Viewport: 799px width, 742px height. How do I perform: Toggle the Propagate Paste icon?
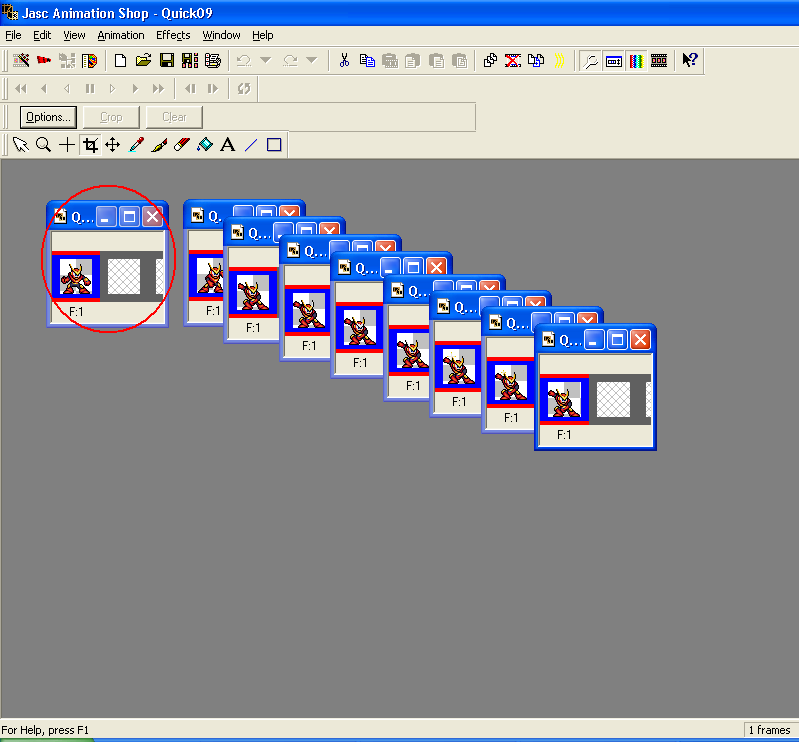pyautogui.click(x=536, y=61)
